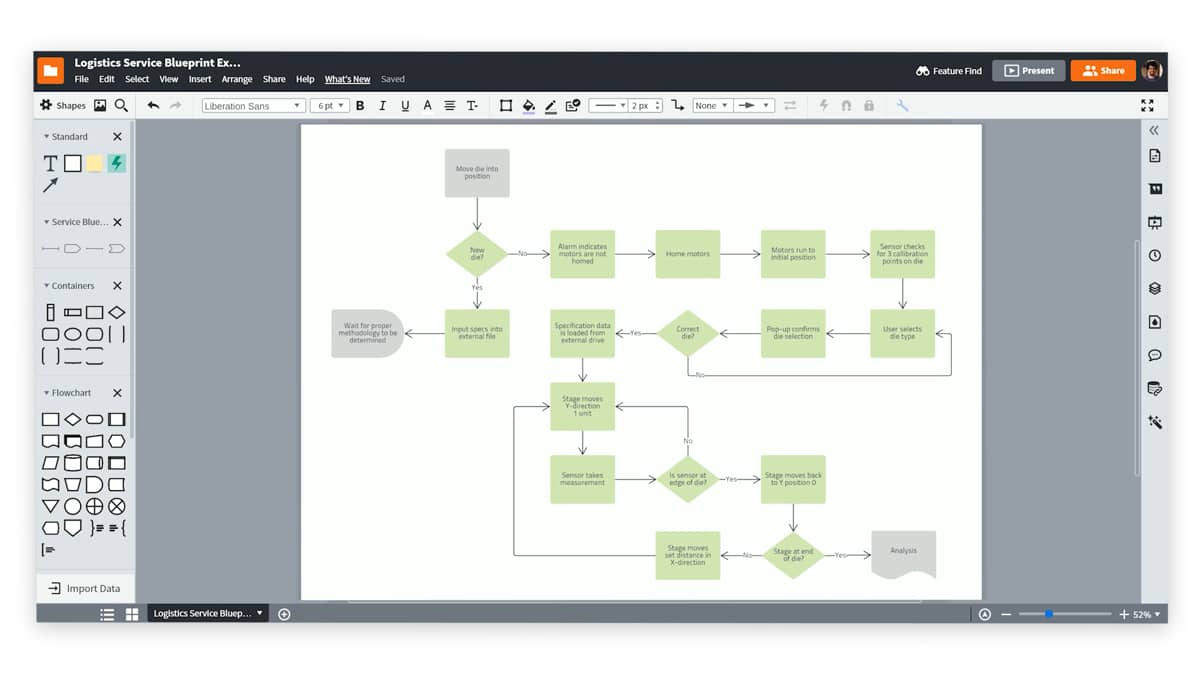
Task: Click the Shapes manager button
Action: point(63,105)
